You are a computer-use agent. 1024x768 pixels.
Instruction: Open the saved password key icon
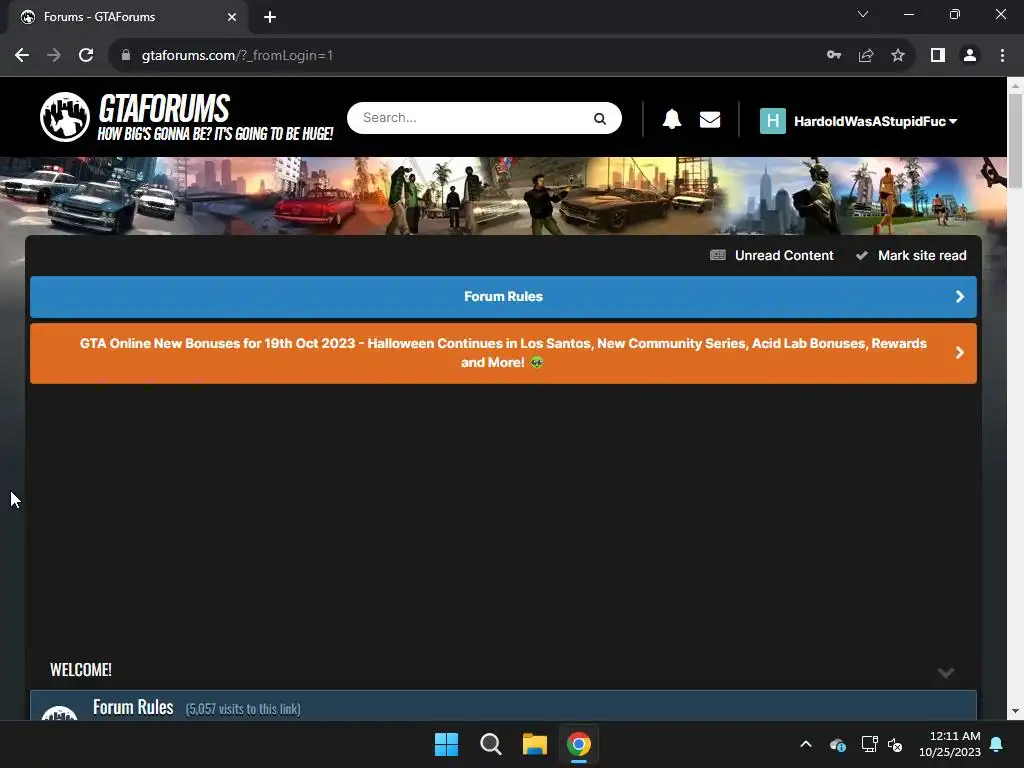[834, 56]
